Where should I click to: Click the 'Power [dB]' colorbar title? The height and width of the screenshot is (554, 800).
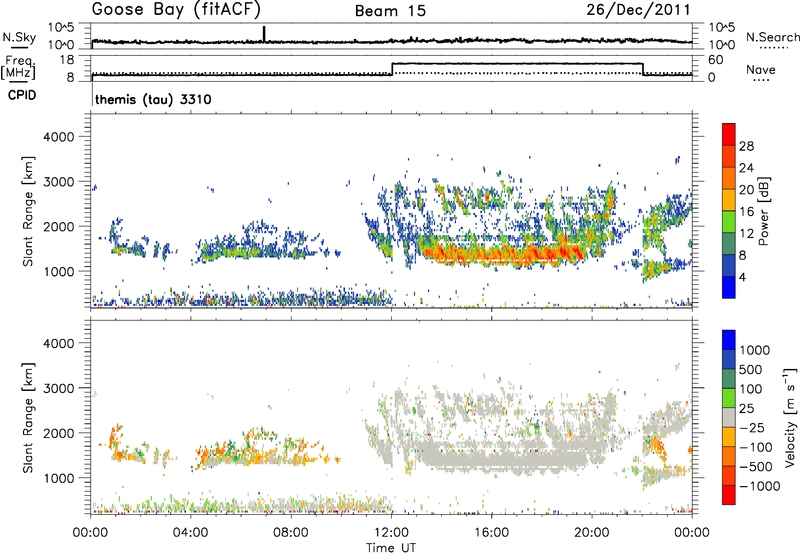pos(763,211)
